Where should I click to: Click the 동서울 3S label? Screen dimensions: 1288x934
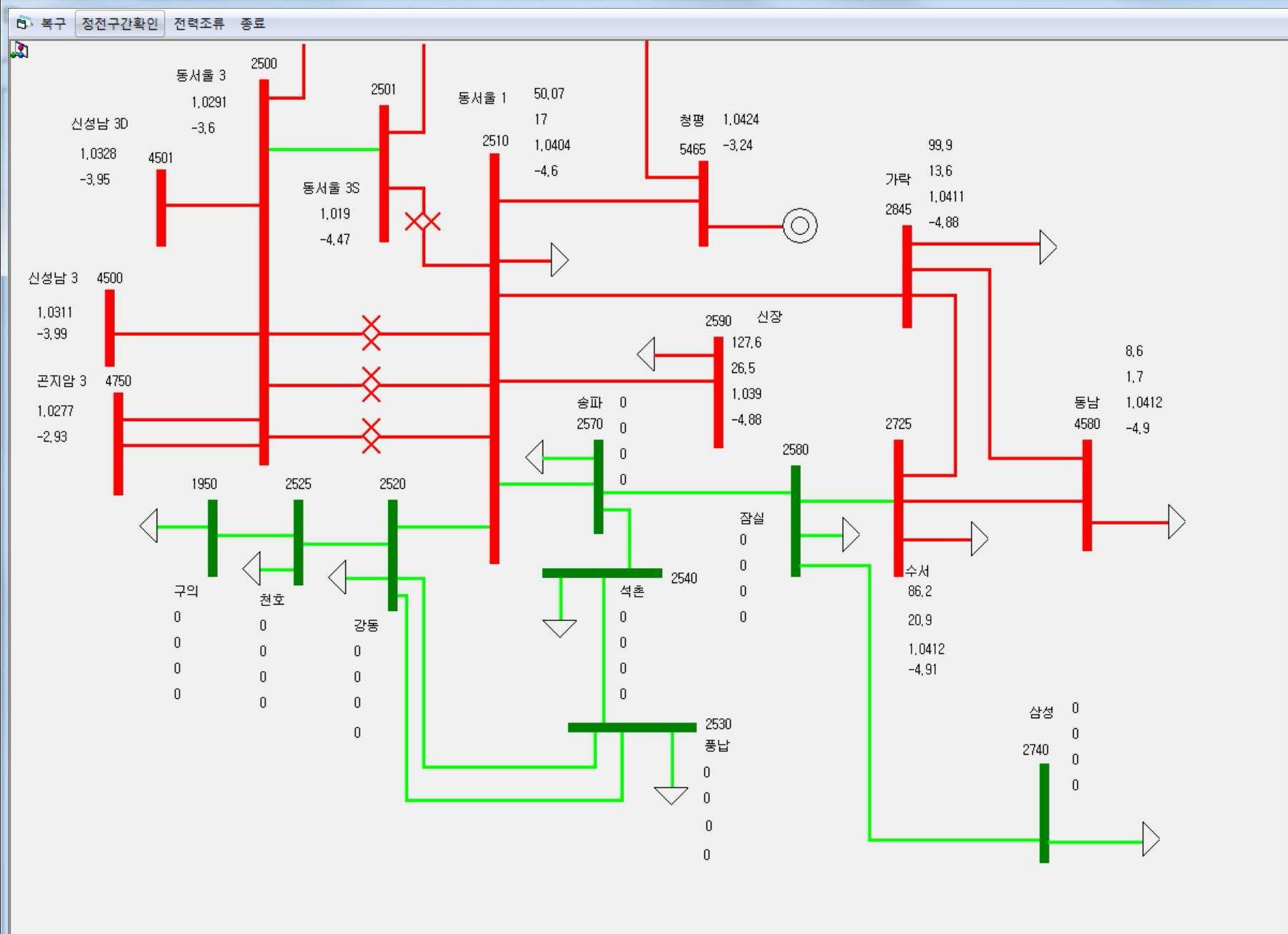(x=331, y=188)
